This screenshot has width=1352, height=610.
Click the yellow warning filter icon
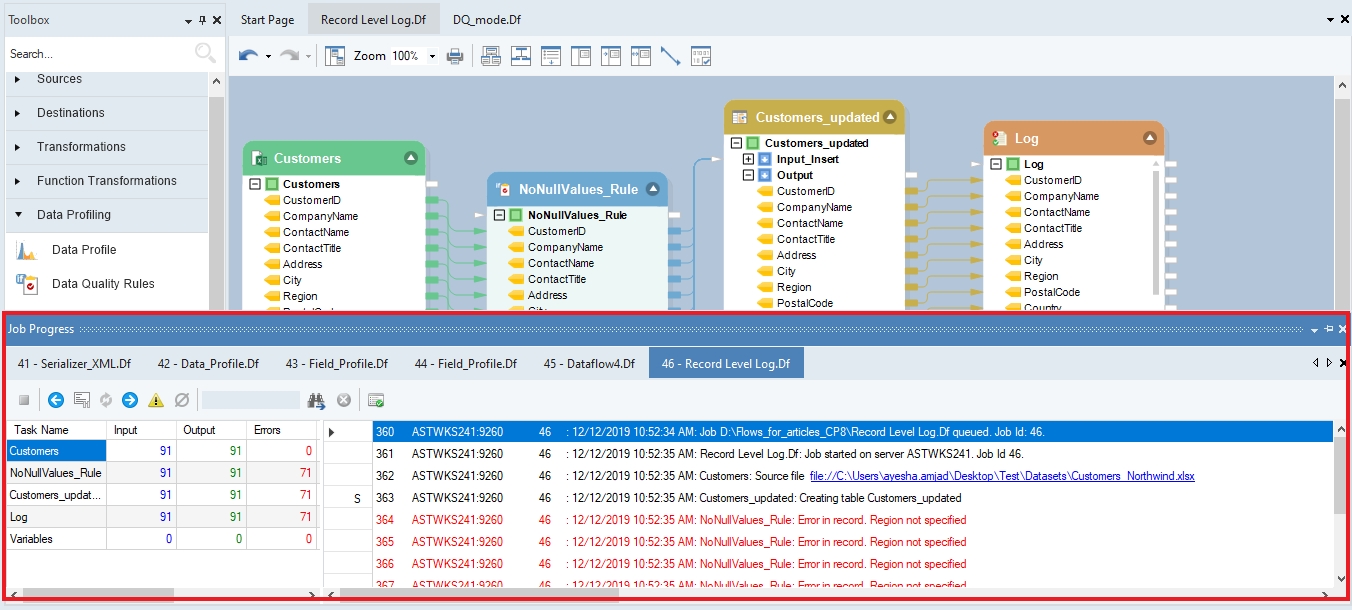[156, 400]
